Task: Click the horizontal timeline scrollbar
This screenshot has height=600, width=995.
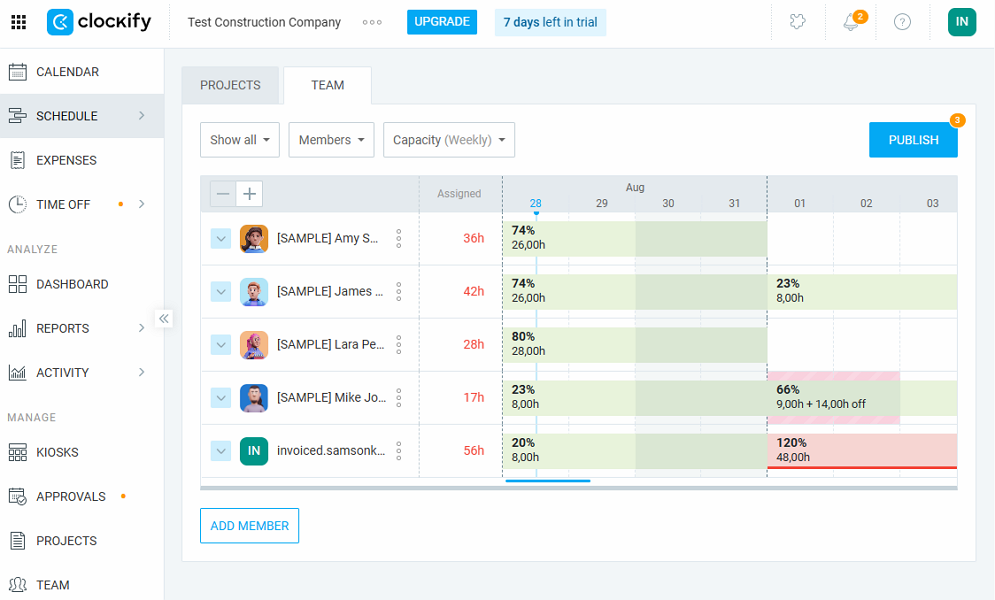Action: pos(547,482)
